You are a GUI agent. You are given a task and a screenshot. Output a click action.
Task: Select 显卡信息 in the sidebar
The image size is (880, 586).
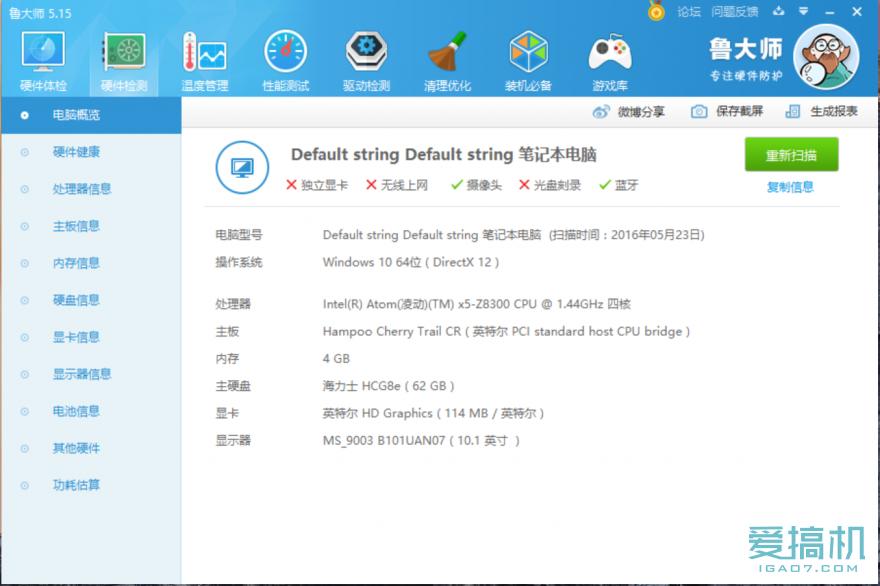pyautogui.click(x=91, y=337)
